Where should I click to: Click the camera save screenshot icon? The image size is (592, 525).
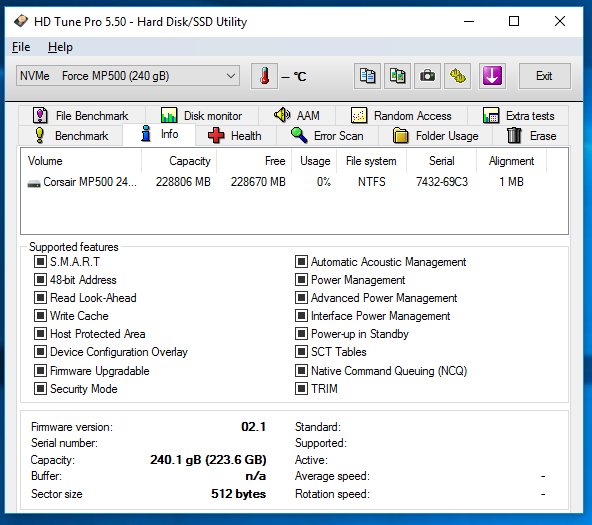pyautogui.click(x=427, y=76)
